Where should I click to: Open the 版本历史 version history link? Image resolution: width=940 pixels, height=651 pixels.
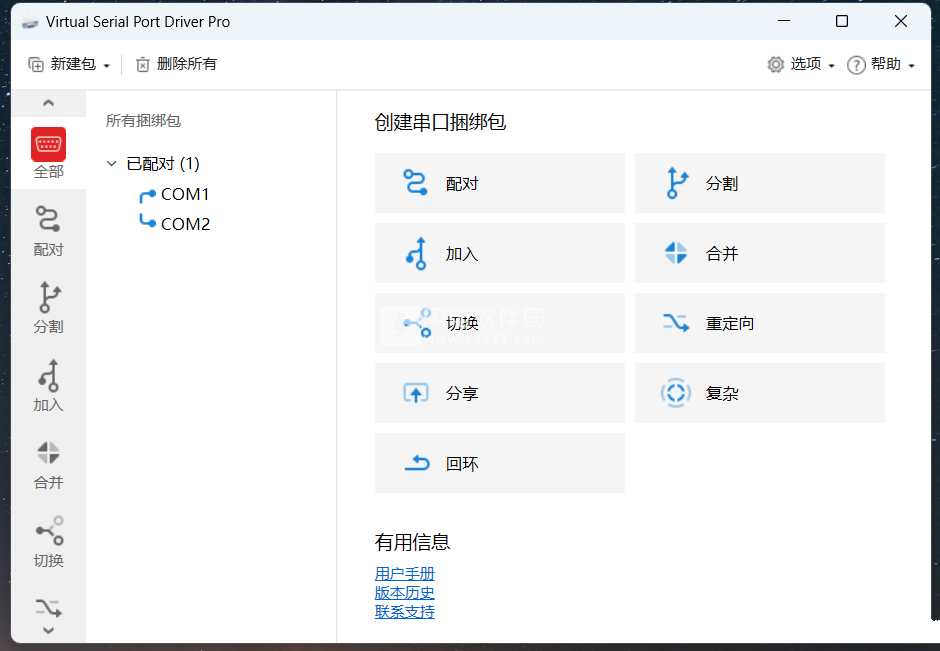pos(405,593)
